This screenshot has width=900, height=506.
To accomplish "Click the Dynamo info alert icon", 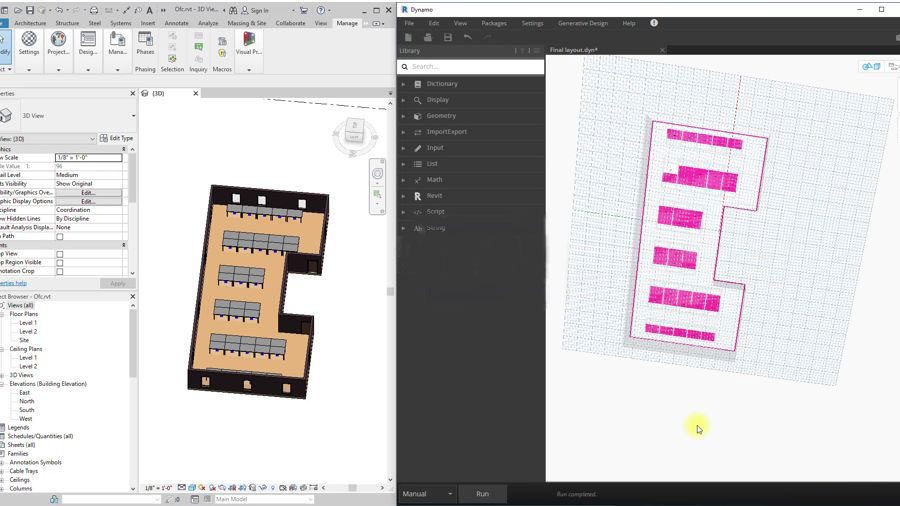I will 654,22.
